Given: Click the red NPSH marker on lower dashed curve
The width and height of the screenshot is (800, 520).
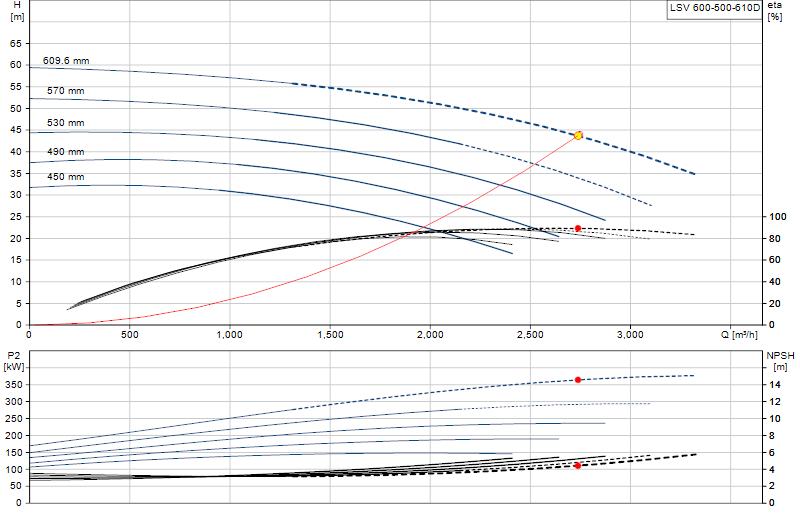Looking at the screenshot, I should pos(578,465).
